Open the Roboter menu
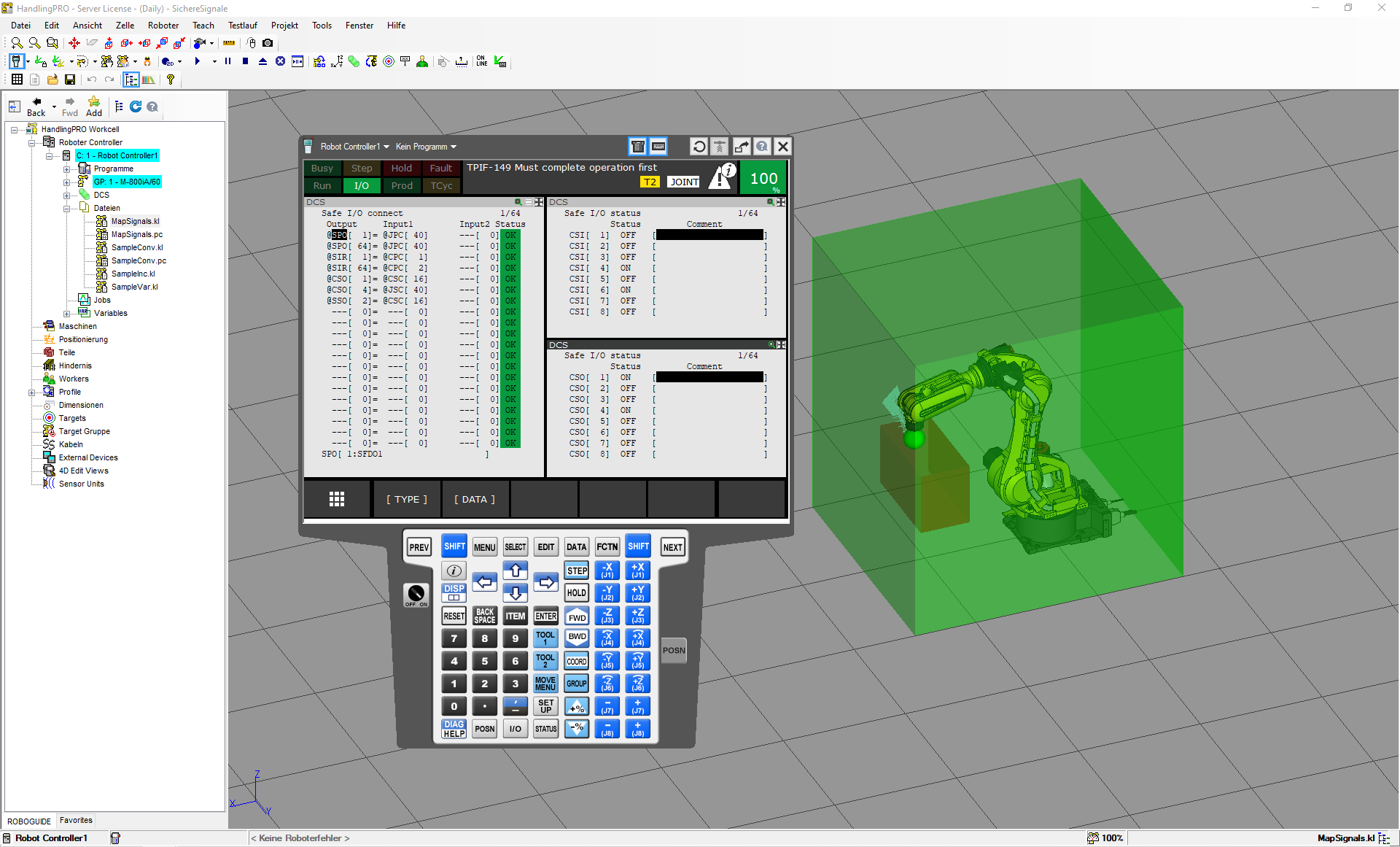This screenshot has height=847, width=1400. click(163, 26)
